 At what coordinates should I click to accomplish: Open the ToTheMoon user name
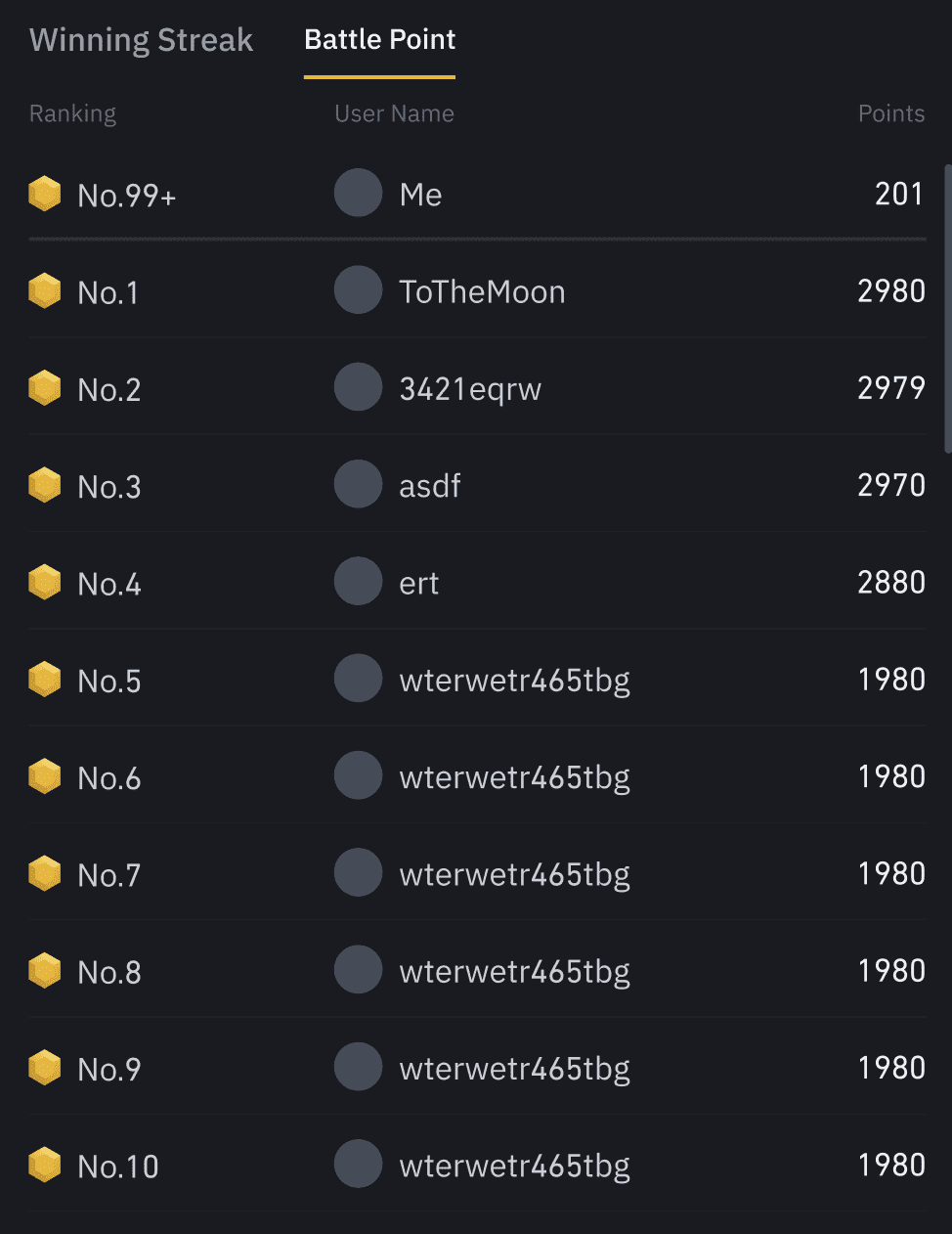pyautogui.click(x=482, y=291)
